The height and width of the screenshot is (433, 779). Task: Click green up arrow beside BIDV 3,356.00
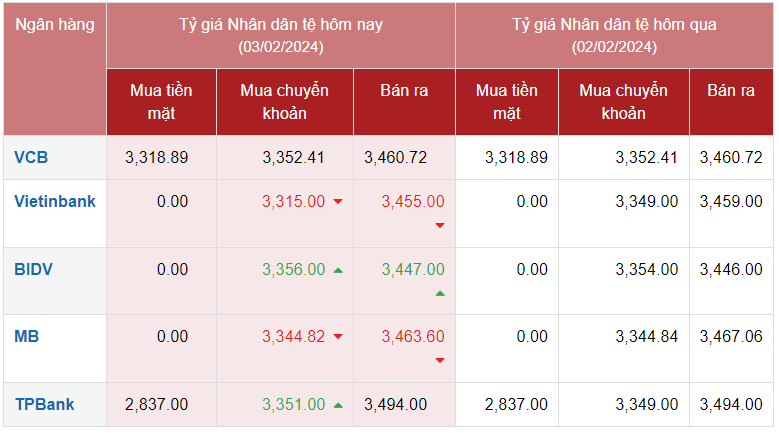pos(338,270)
